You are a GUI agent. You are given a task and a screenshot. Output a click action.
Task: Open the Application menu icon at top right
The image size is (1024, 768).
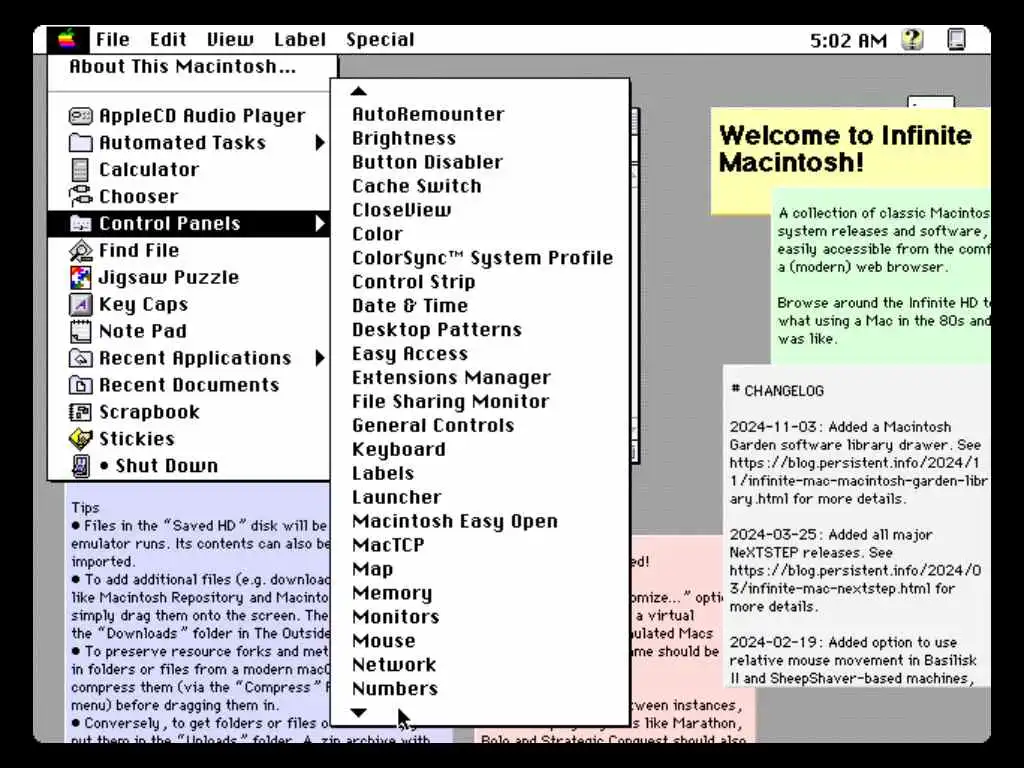(956, 40)
